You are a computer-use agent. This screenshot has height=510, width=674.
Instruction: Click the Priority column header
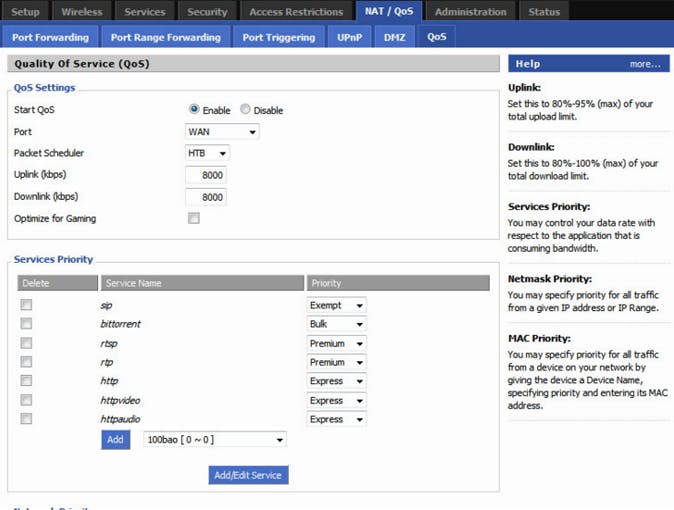coord(398,283)
